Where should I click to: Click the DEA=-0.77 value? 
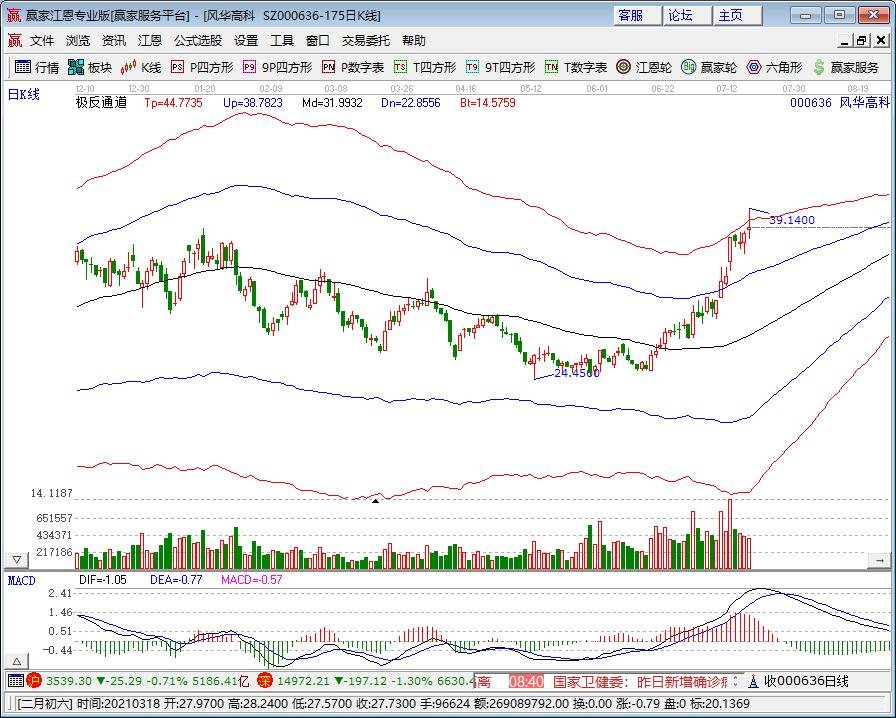[176, 580]
